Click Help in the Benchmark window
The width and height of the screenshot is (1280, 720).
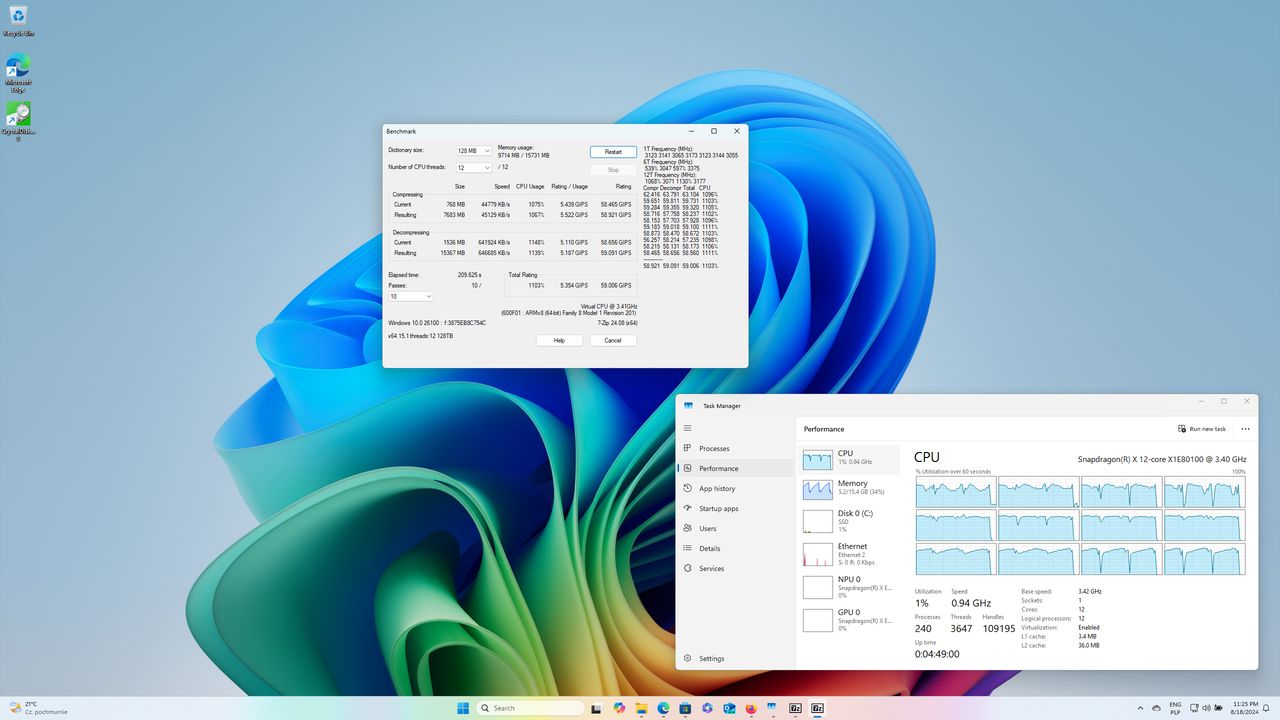559,340
